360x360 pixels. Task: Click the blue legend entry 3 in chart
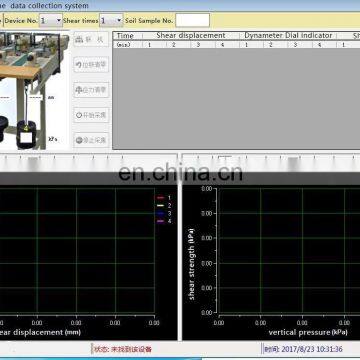pyautogui.click(x=164, y=213)
